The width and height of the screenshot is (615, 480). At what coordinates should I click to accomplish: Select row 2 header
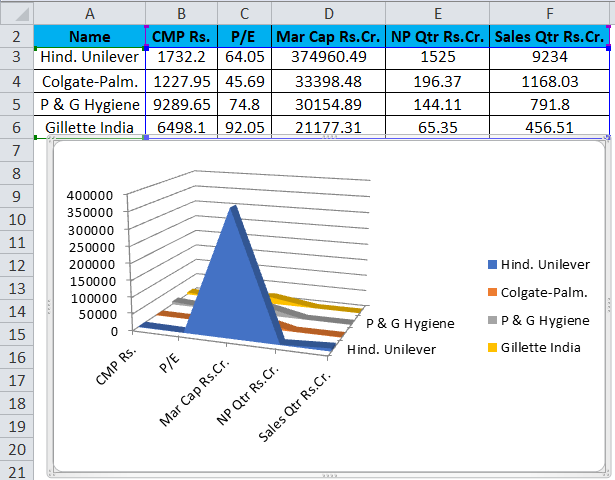(x=16, y=36)
